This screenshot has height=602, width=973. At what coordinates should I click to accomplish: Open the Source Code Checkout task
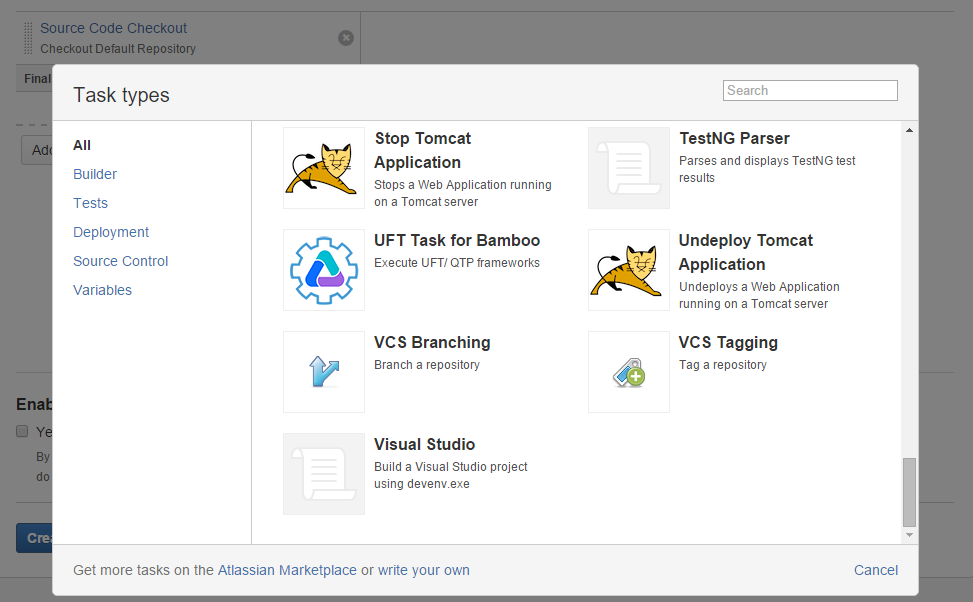pyautogui.click(x=114, y=29)
